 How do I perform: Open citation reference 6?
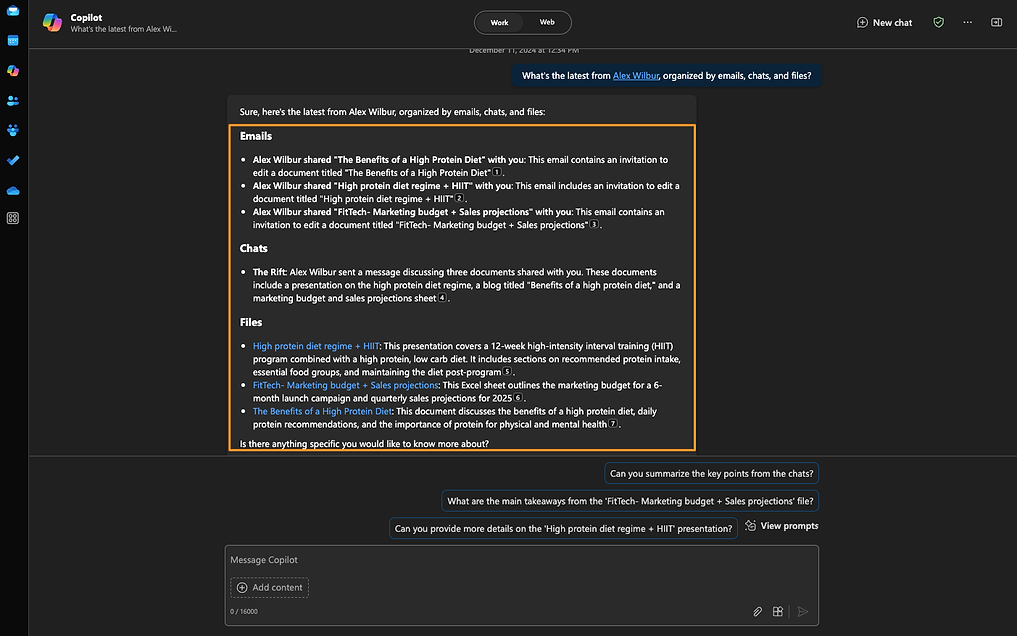click(x=518, y=397)
